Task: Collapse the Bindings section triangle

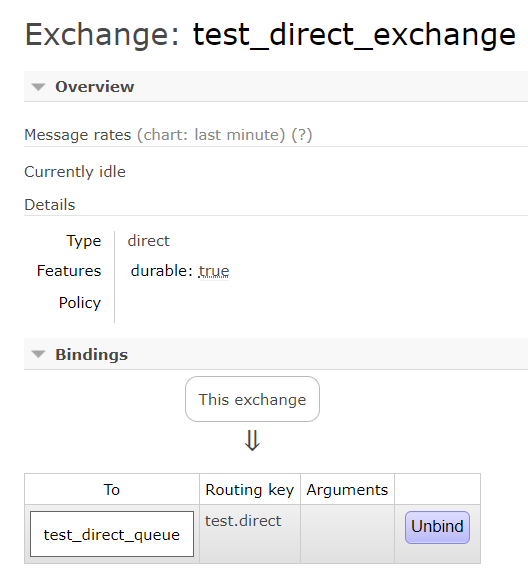Action: tap(38, 354)
